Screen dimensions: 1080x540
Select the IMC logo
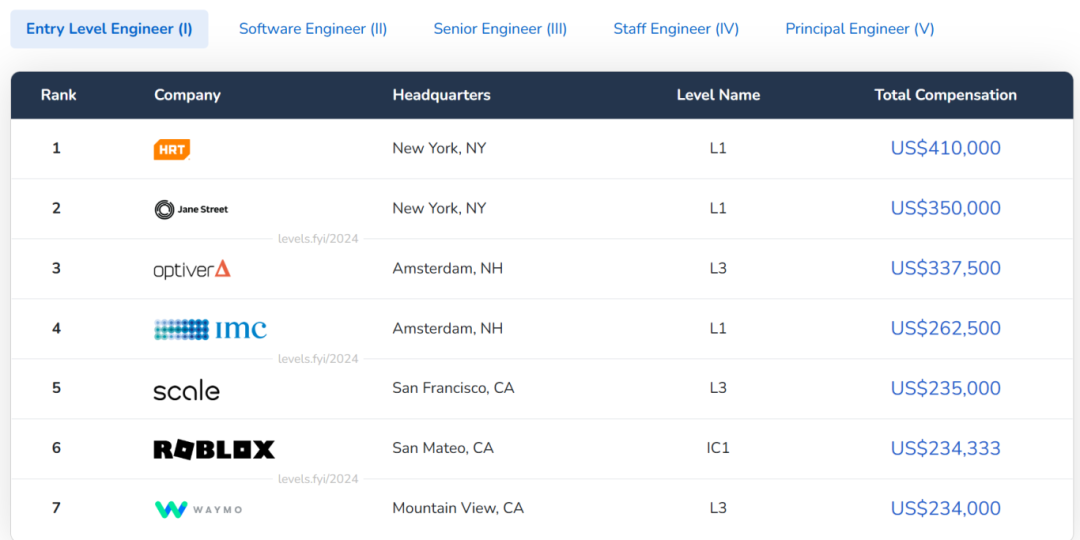pos(210,329)
